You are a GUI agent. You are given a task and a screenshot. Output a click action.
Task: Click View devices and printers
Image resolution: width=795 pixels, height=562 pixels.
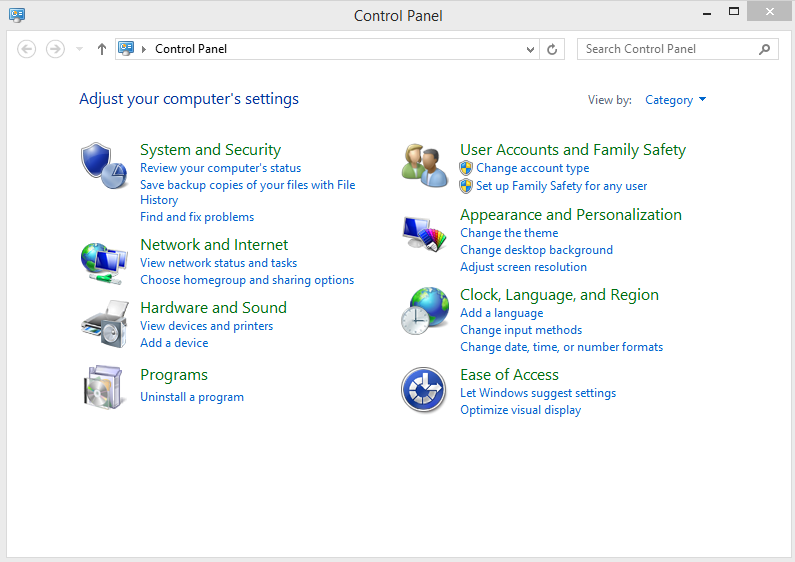coord(207,326)
